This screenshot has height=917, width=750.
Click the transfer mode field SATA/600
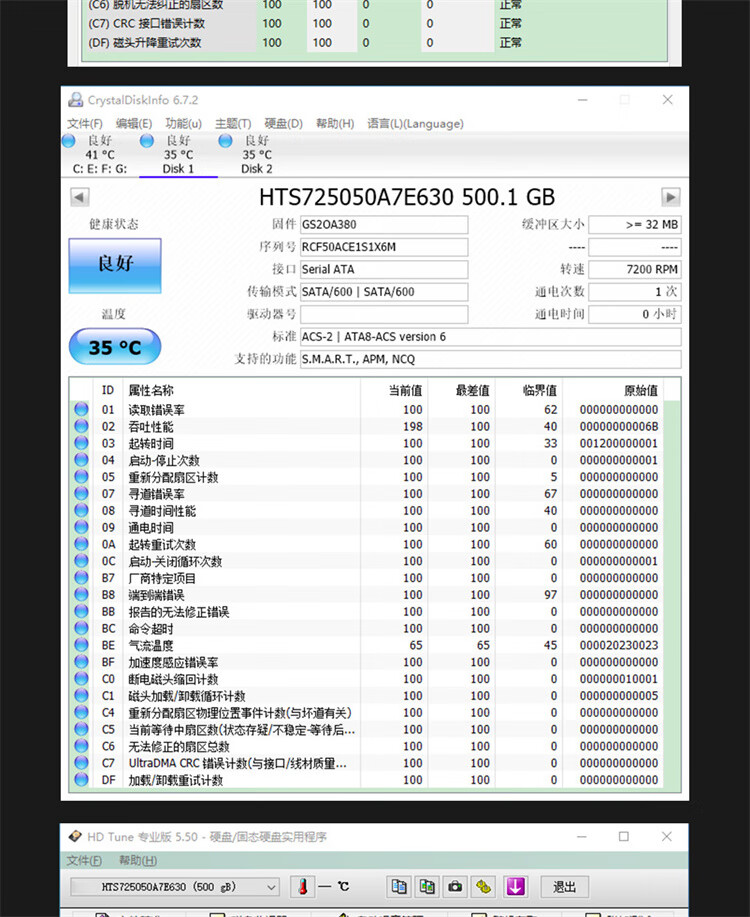(x=384, y=292)
